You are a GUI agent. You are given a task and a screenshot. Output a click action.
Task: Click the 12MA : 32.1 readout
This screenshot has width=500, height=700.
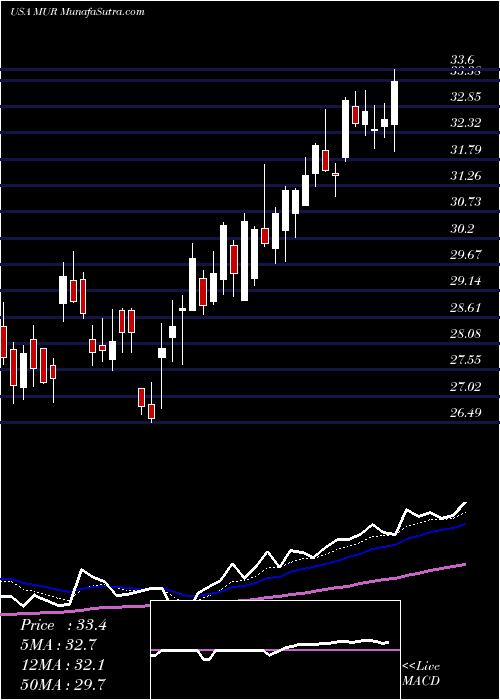(62, 665)
